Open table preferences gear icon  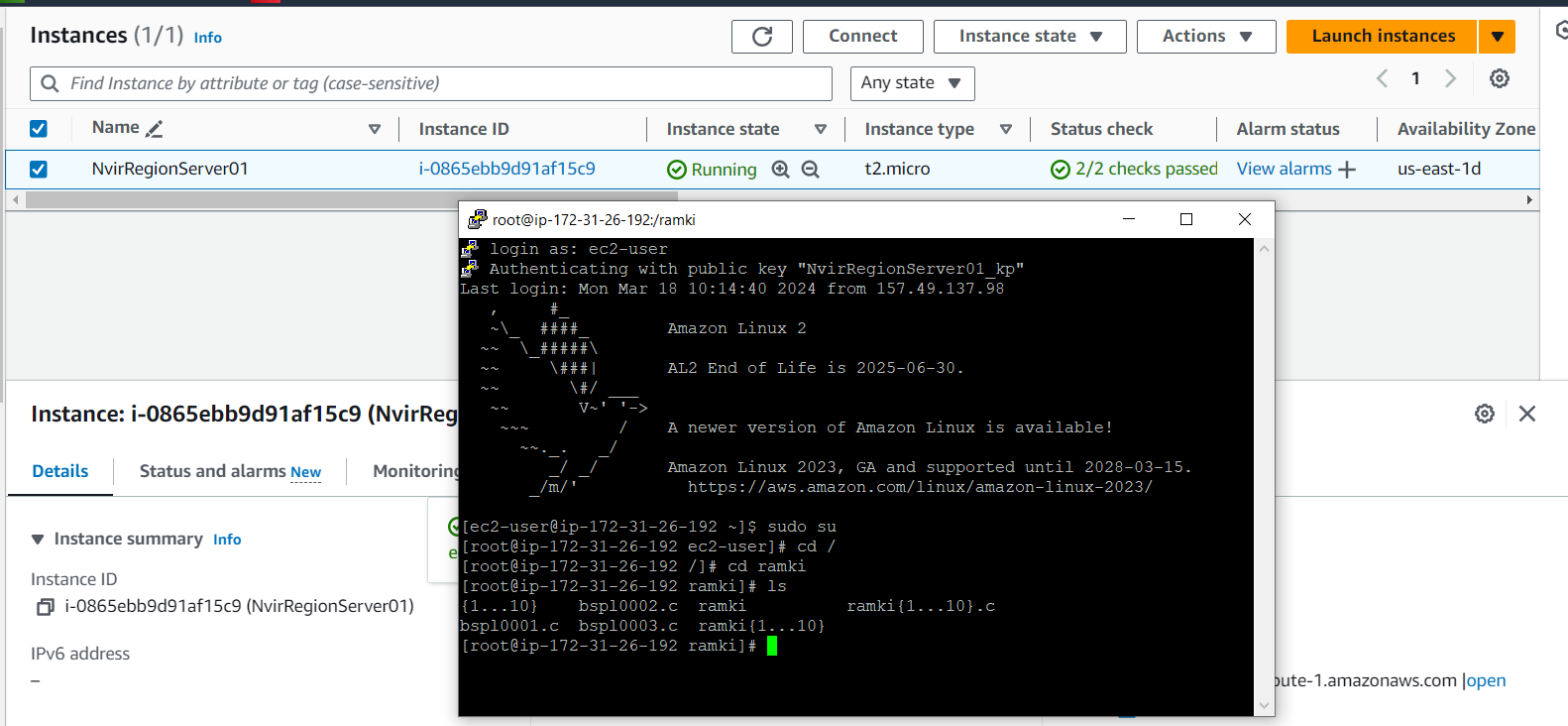[1500, 78]
